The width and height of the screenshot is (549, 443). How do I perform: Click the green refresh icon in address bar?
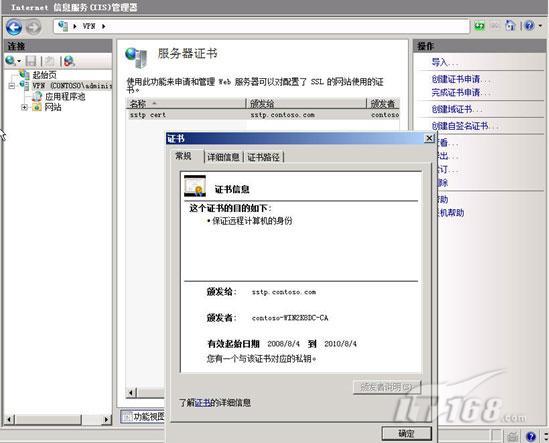[x=479, y=26]
